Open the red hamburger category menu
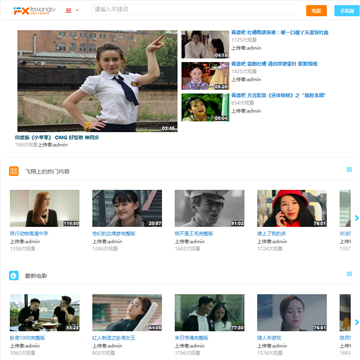The image size is (360, 360). tap(69, 11)
